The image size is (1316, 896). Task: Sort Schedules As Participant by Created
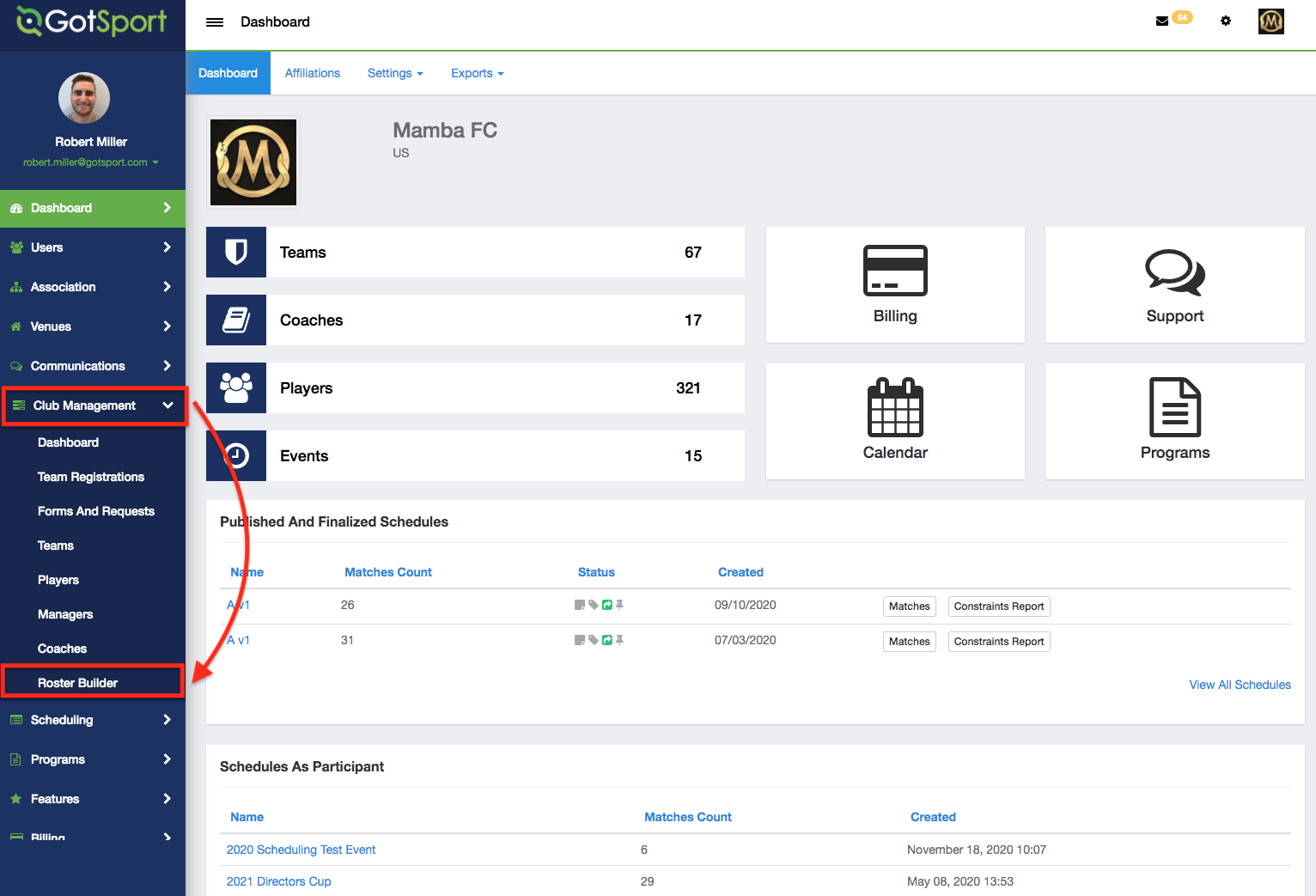(x=933, y=817)
